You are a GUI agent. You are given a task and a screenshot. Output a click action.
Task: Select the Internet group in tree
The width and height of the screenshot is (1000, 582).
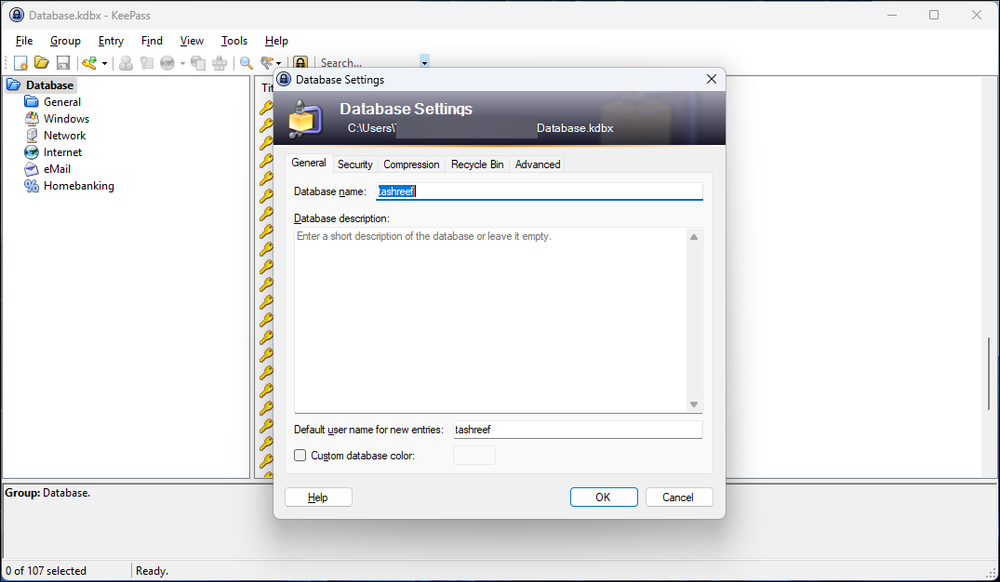click(62, 152)
